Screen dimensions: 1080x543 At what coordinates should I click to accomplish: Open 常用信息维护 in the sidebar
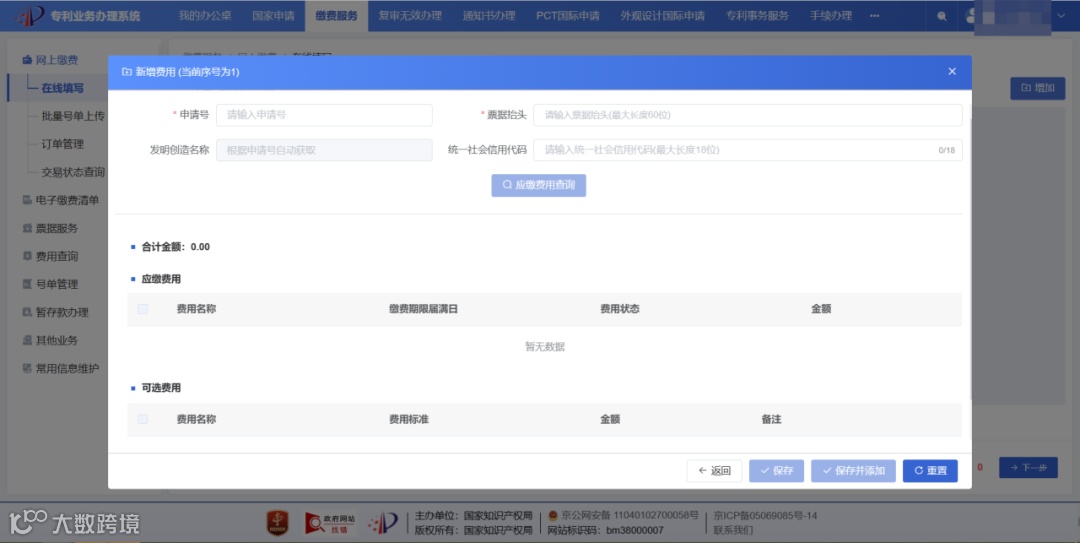[68, 369]
